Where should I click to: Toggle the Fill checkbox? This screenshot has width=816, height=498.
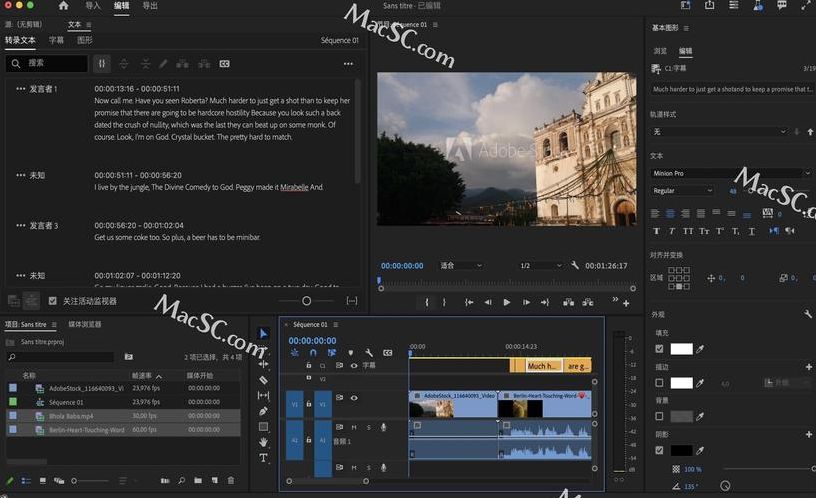[x=659, y=349]
